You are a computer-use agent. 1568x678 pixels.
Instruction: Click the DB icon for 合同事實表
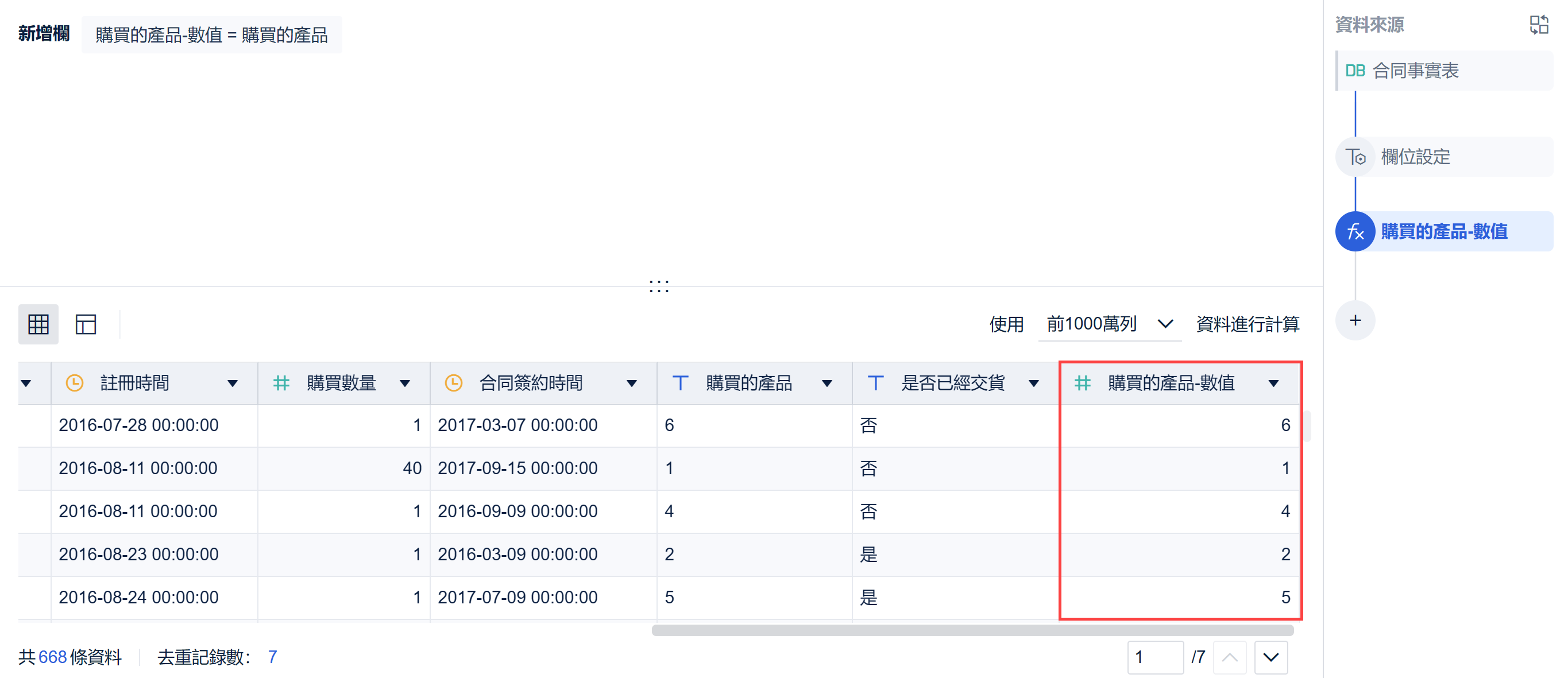(1355, 71)
